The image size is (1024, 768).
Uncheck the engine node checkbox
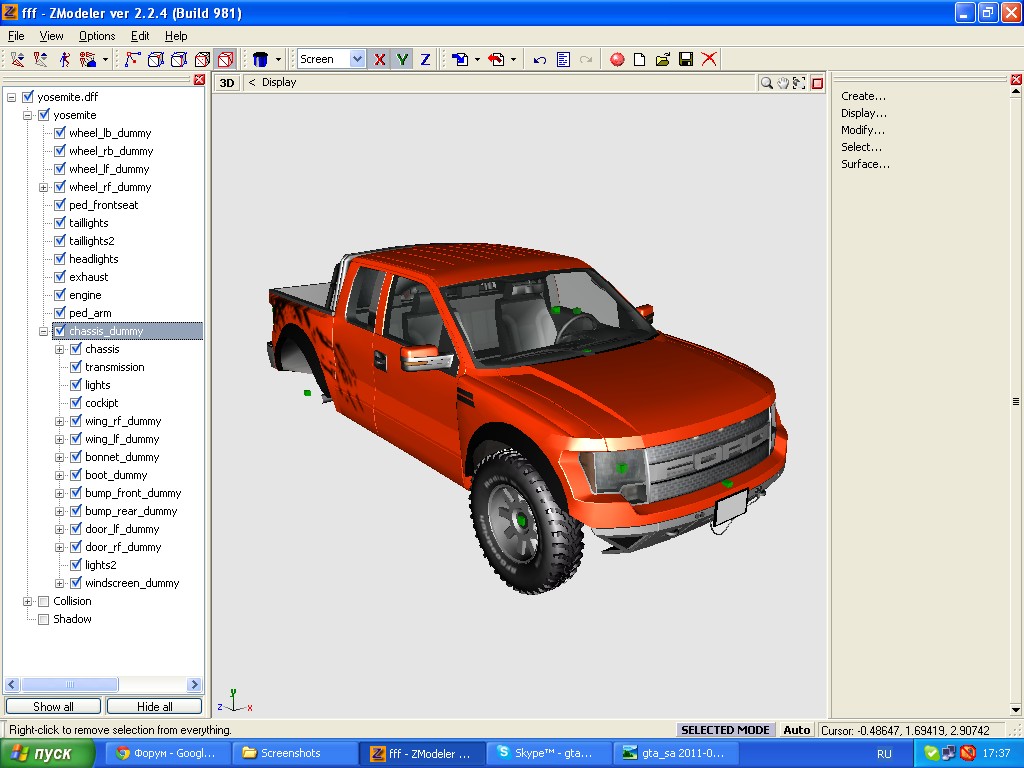point(60,295)
